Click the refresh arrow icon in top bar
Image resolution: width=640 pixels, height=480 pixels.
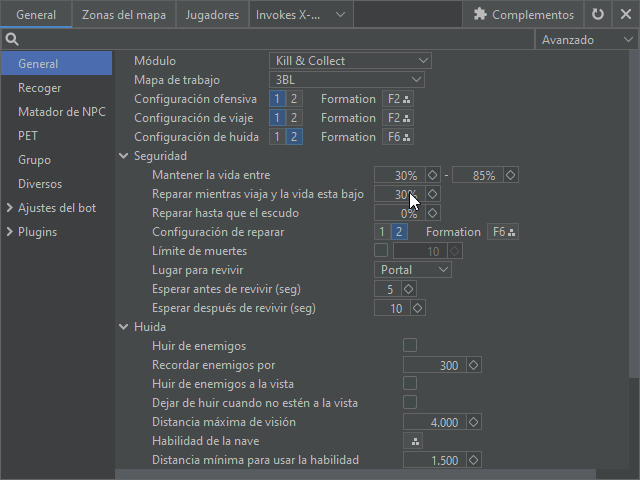[598, 15]
